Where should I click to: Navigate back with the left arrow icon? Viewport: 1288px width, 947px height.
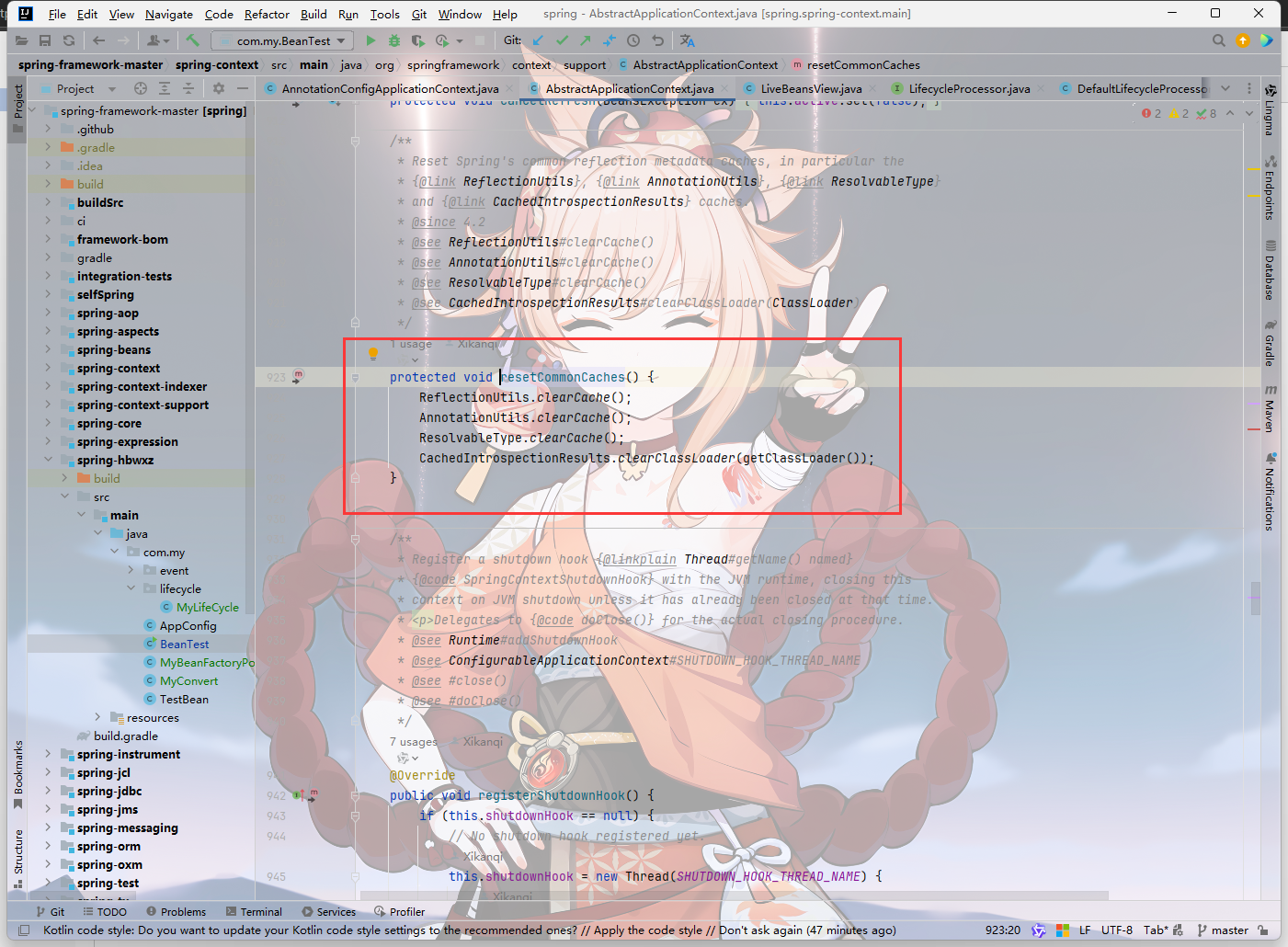click(x=98, y=40)
